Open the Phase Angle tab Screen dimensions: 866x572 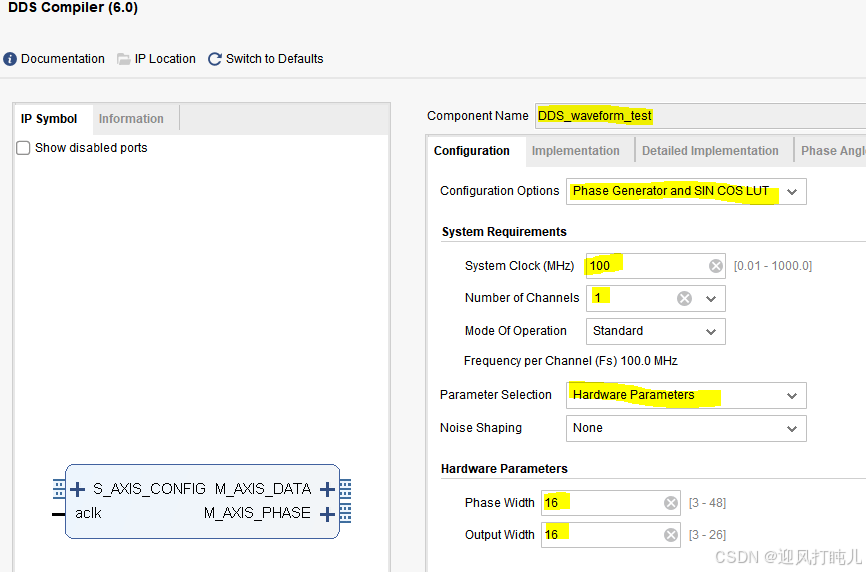(833, 151)
